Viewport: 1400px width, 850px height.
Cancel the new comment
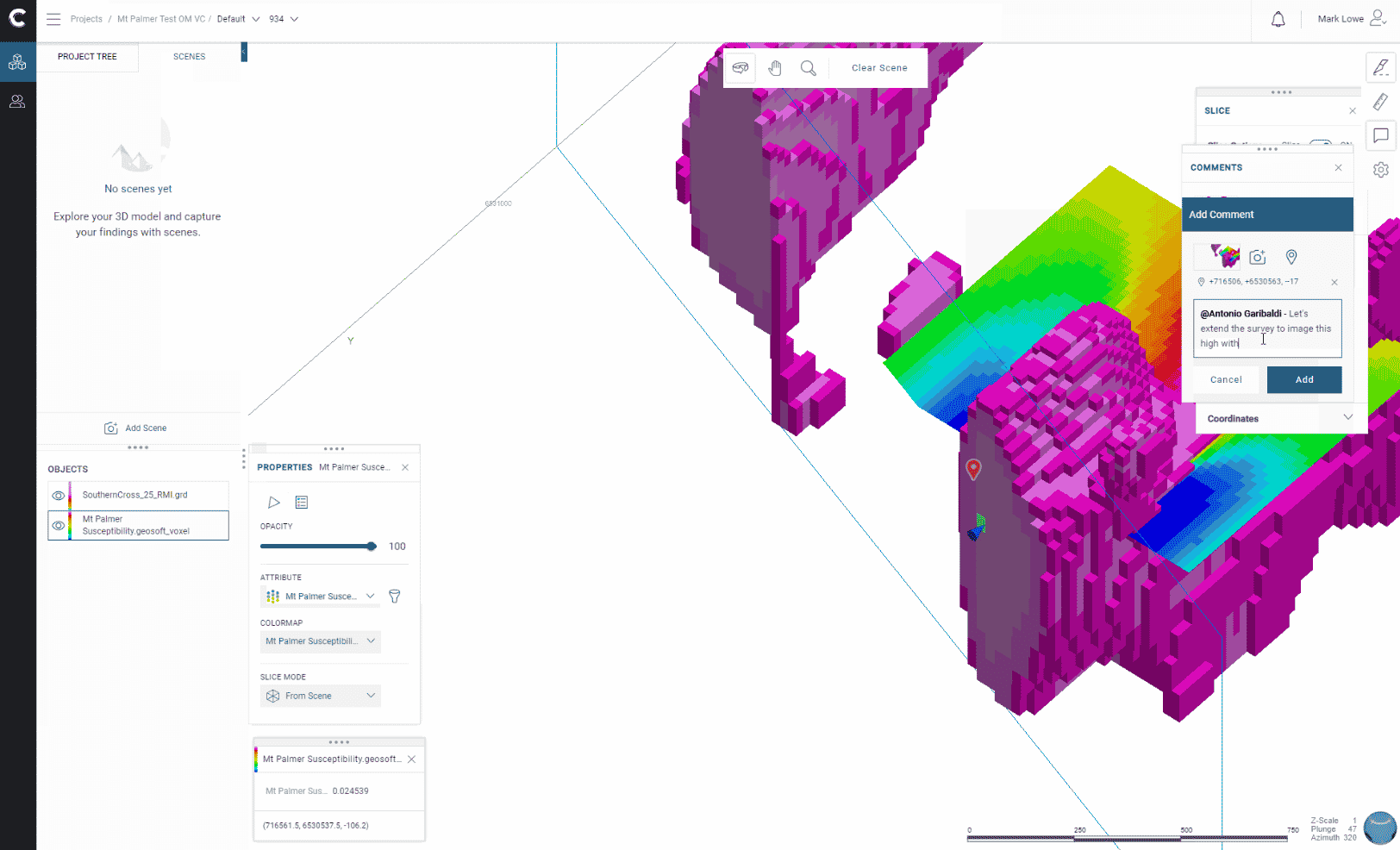pyautogui.click(x=1226, y=380)
